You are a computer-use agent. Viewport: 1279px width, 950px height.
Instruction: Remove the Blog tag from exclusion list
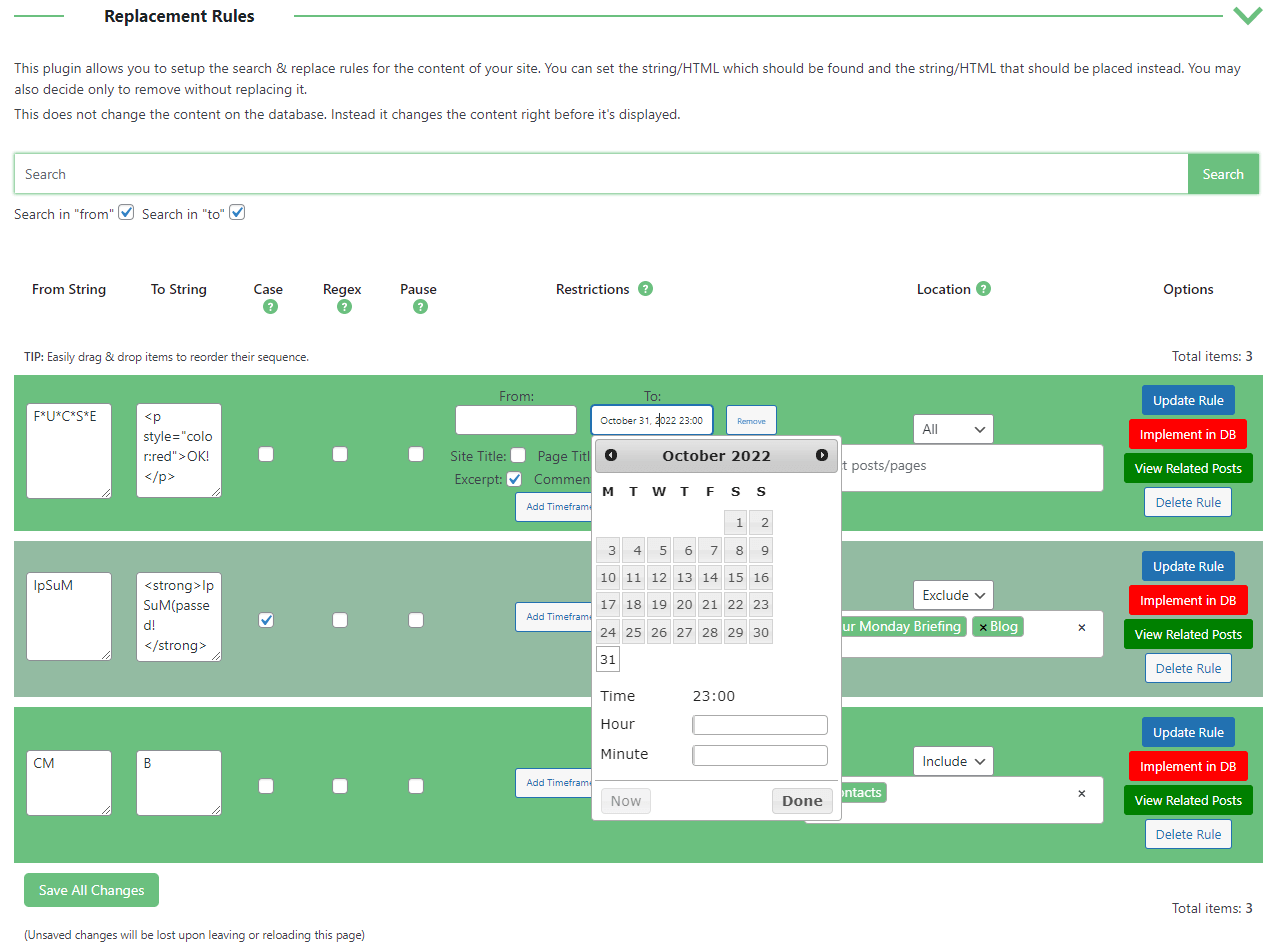coord(983,627)
